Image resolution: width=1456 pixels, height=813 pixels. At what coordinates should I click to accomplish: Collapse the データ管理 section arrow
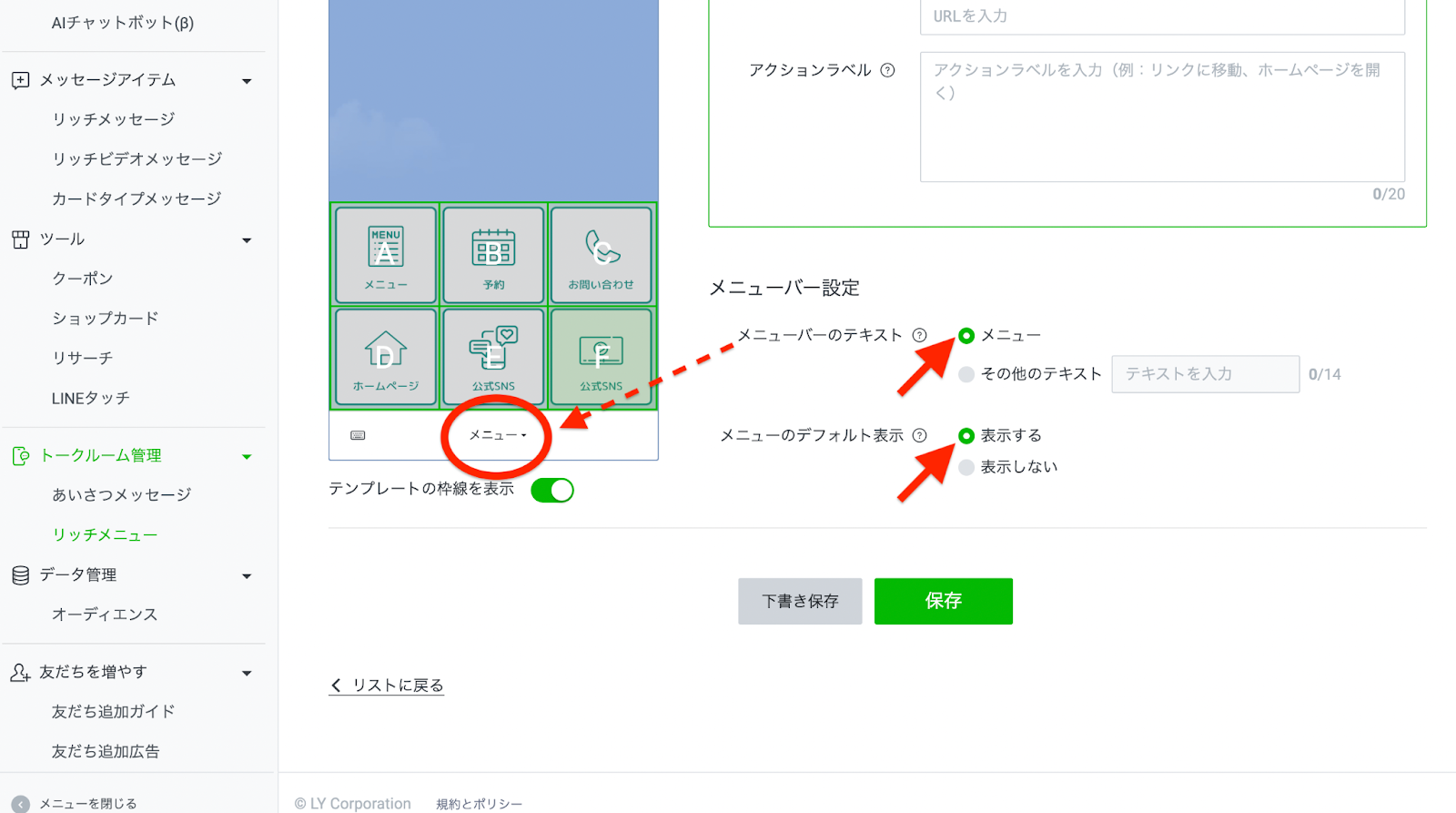click(247, 576)
